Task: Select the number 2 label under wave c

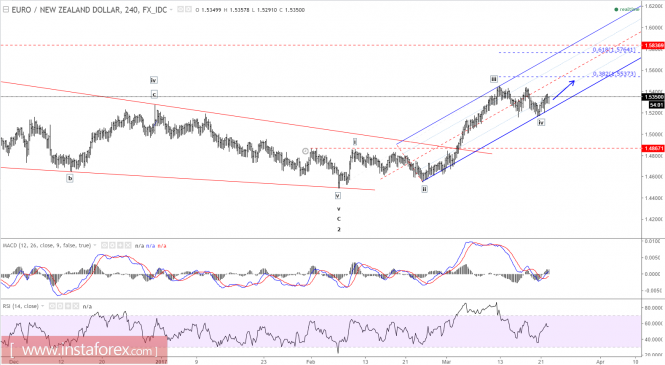Action: click(x=338, y=229)
